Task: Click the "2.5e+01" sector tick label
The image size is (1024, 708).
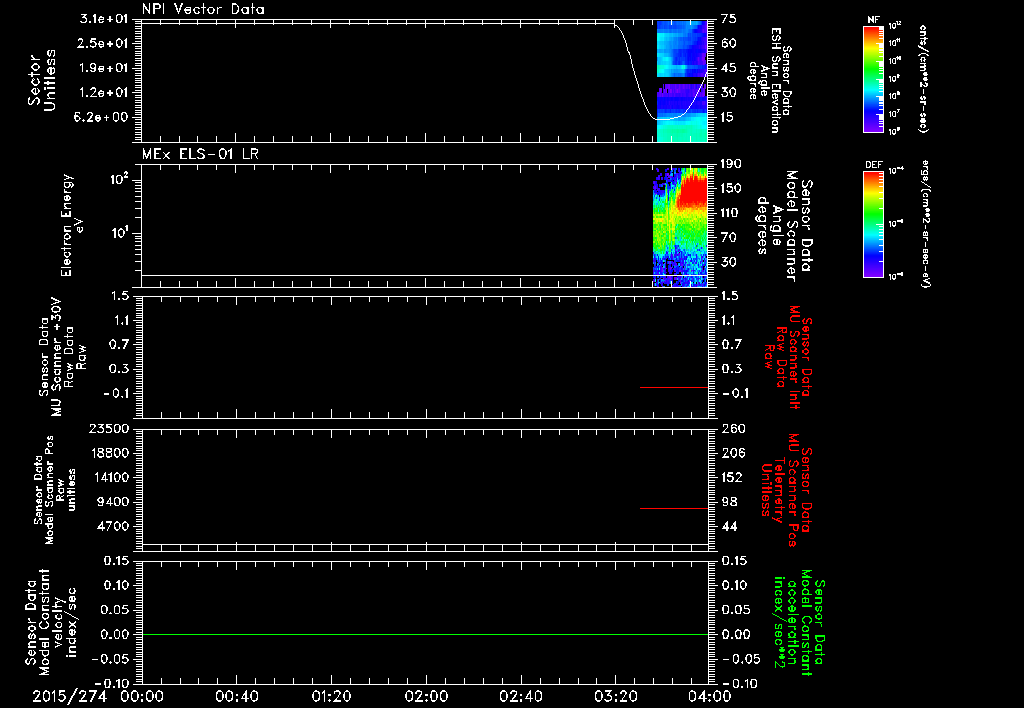Action: [x=104, y=43]
